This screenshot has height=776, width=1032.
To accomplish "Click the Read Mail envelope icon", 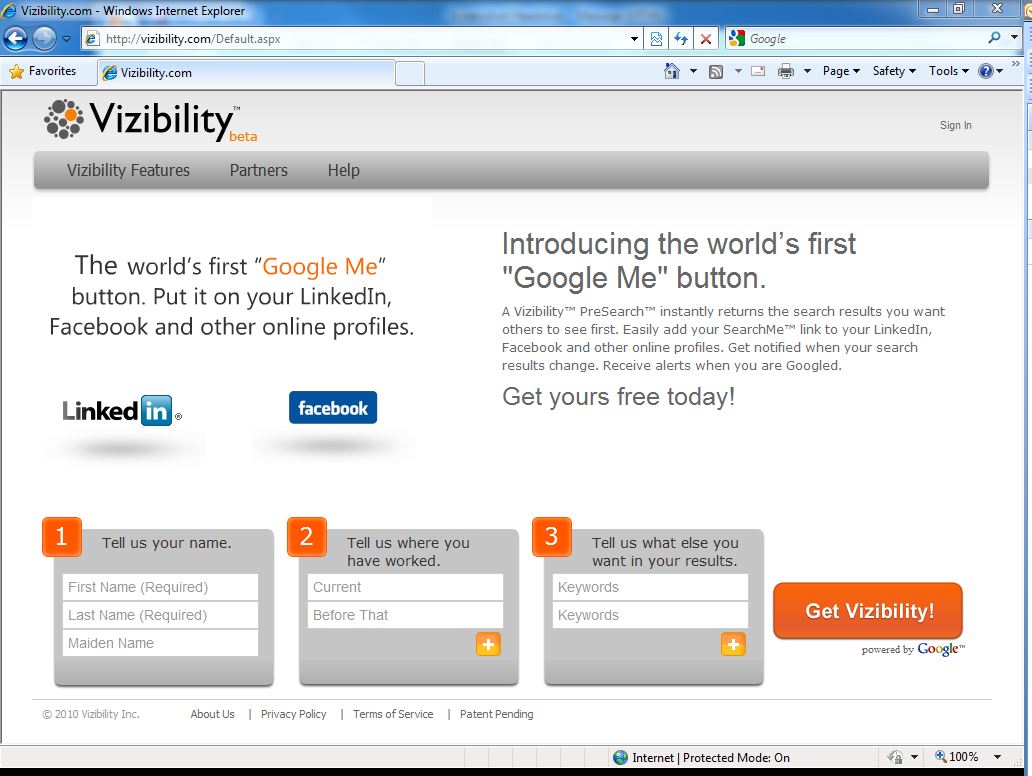I will pyautogui.click(x=758, y=71).
